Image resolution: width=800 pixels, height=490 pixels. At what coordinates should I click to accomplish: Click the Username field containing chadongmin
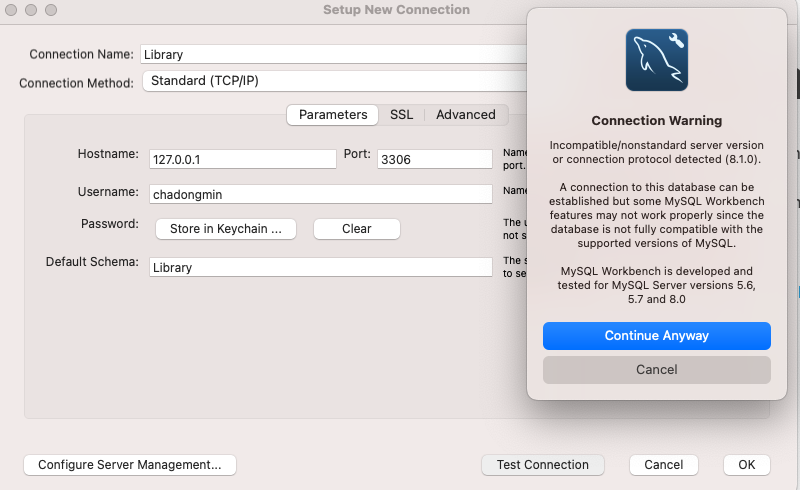coord(320,194)
